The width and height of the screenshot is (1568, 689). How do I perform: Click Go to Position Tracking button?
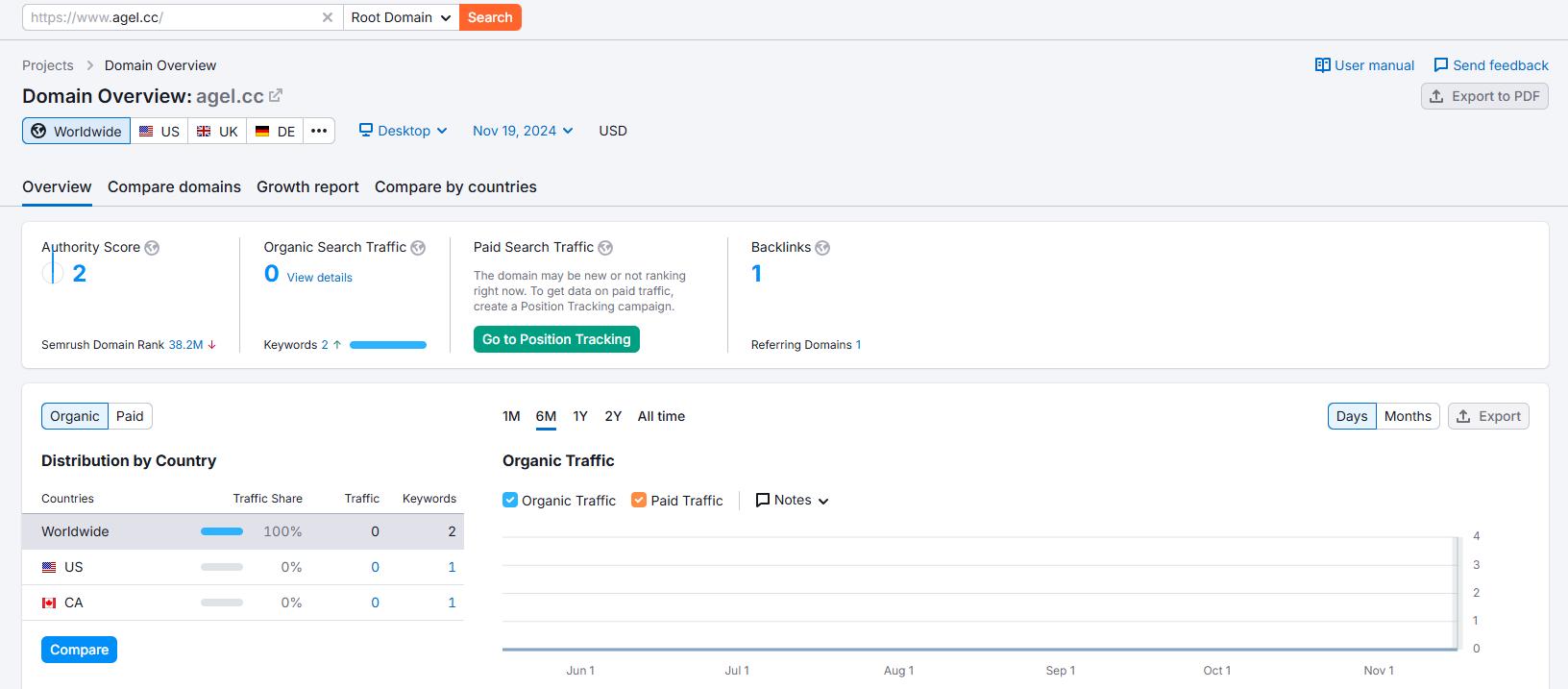[x=556, y=339]
